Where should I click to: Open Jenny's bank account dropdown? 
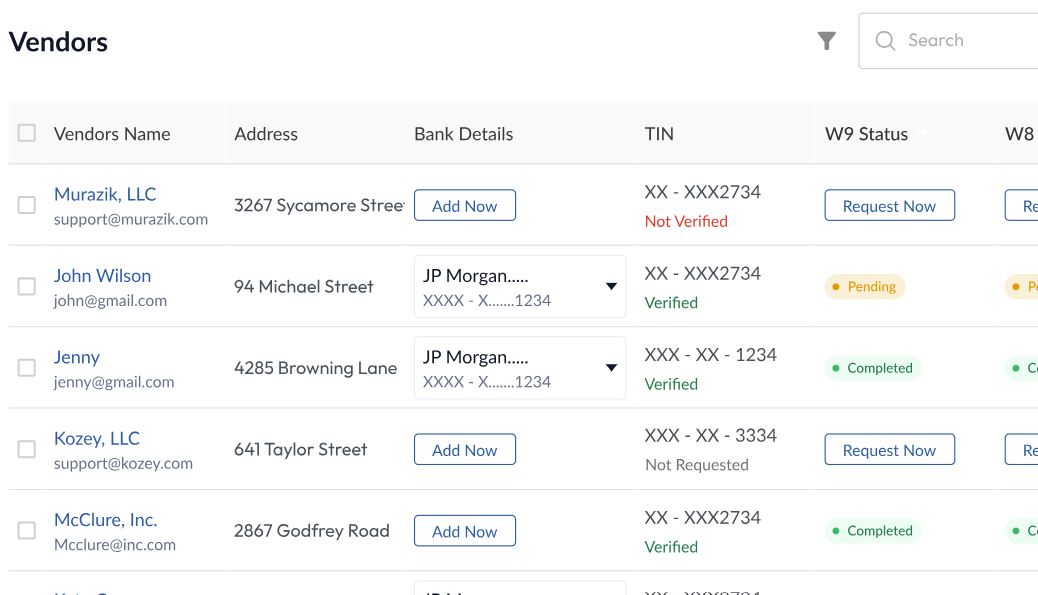(611, 368)
